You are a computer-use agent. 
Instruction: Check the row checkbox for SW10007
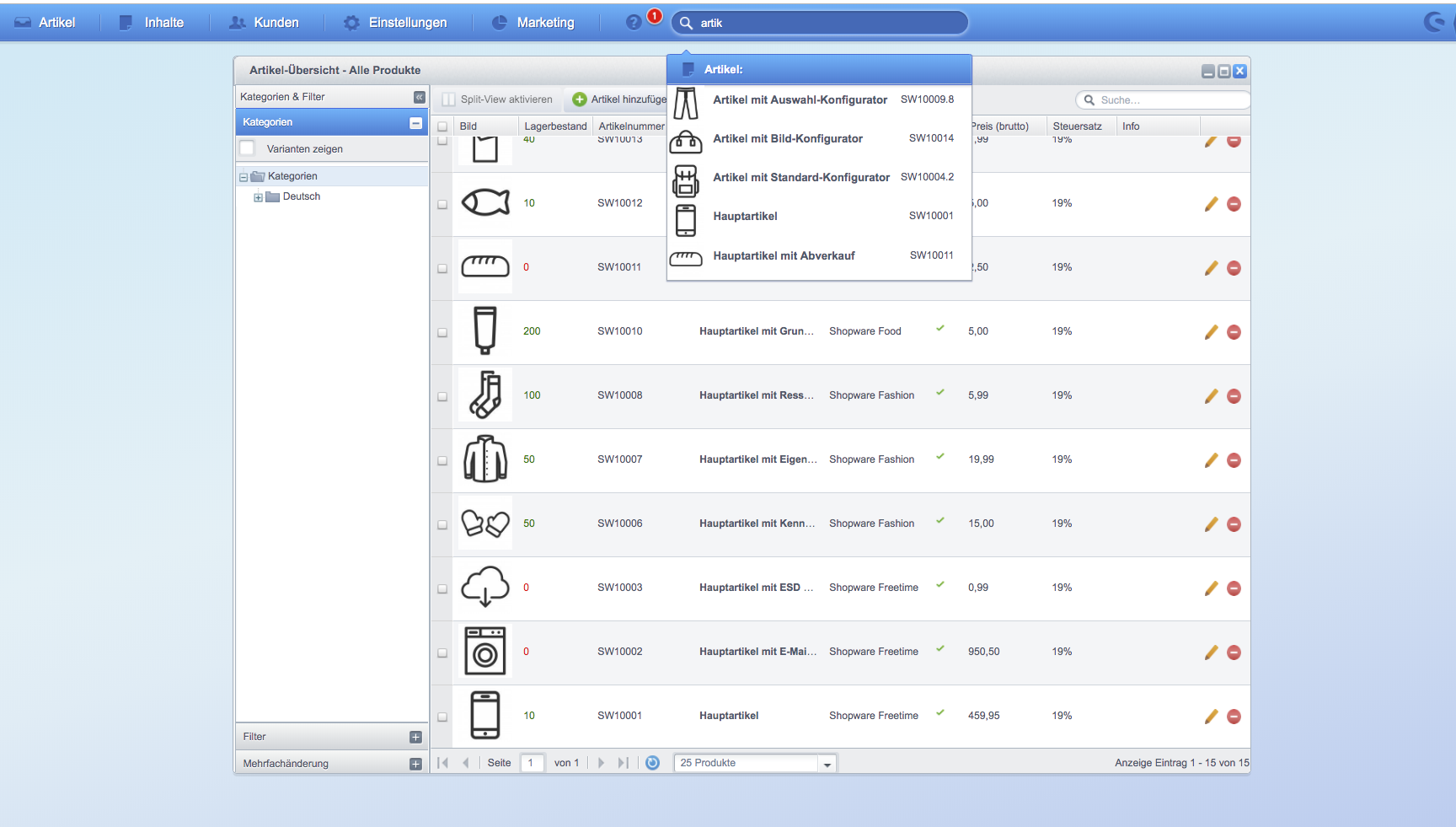(x=442, y=460)
